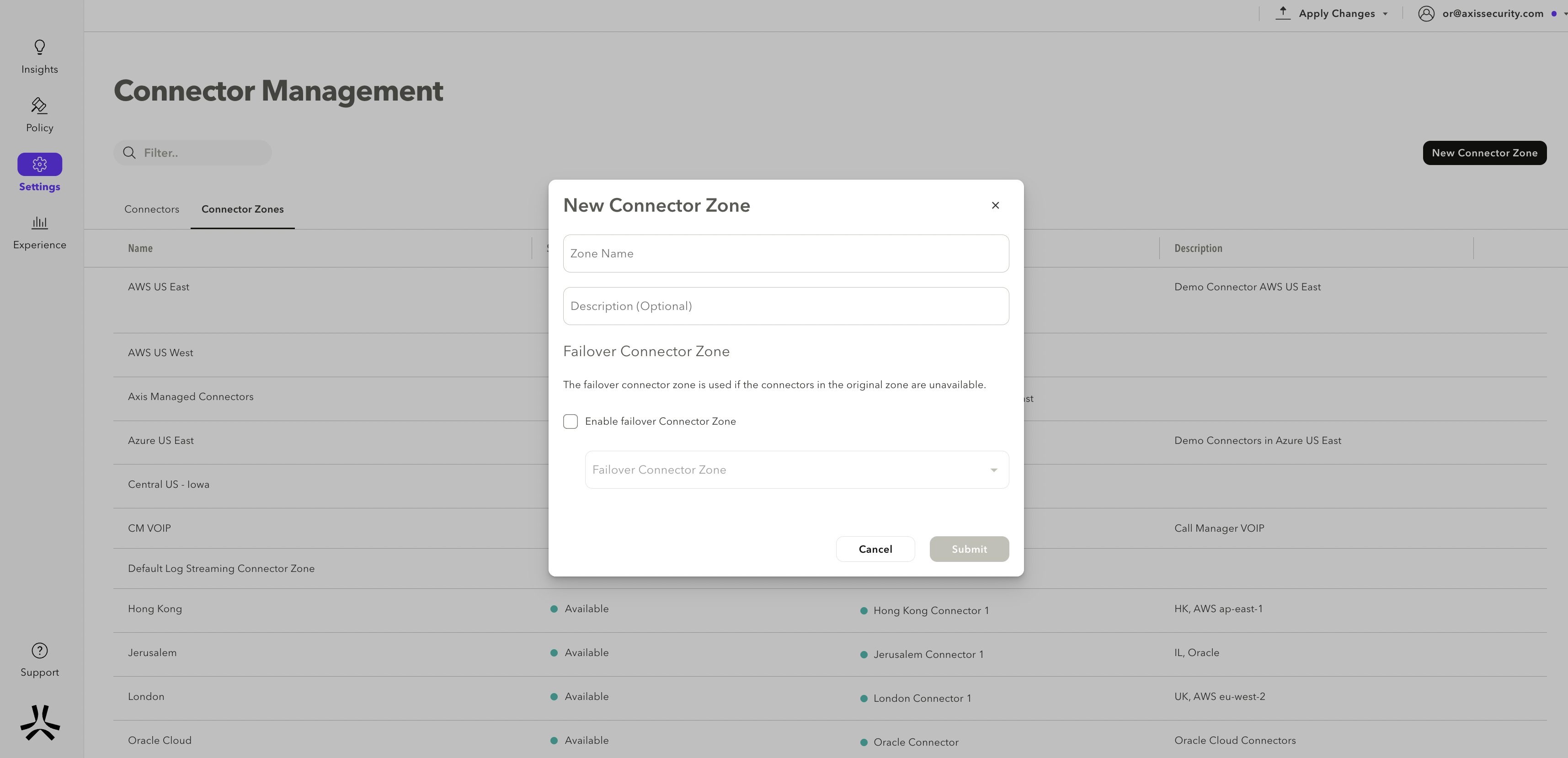Open Support question mark icon
The height and width of the screenshot is (758, 1568).
[x=40, y=651]
